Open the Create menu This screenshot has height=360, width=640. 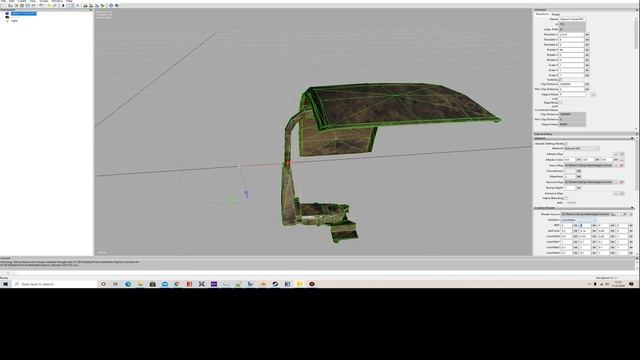pos(22,1)
